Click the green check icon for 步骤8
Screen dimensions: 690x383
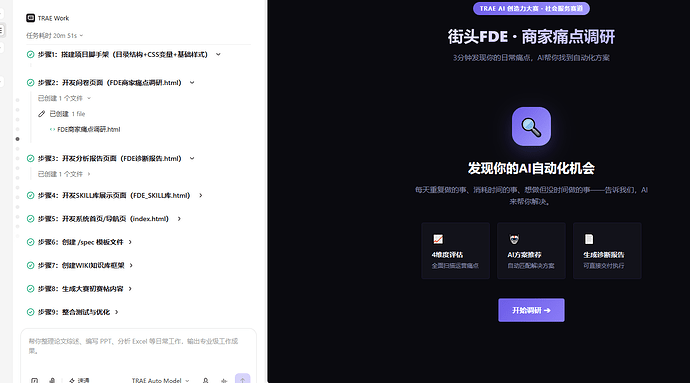30,289
